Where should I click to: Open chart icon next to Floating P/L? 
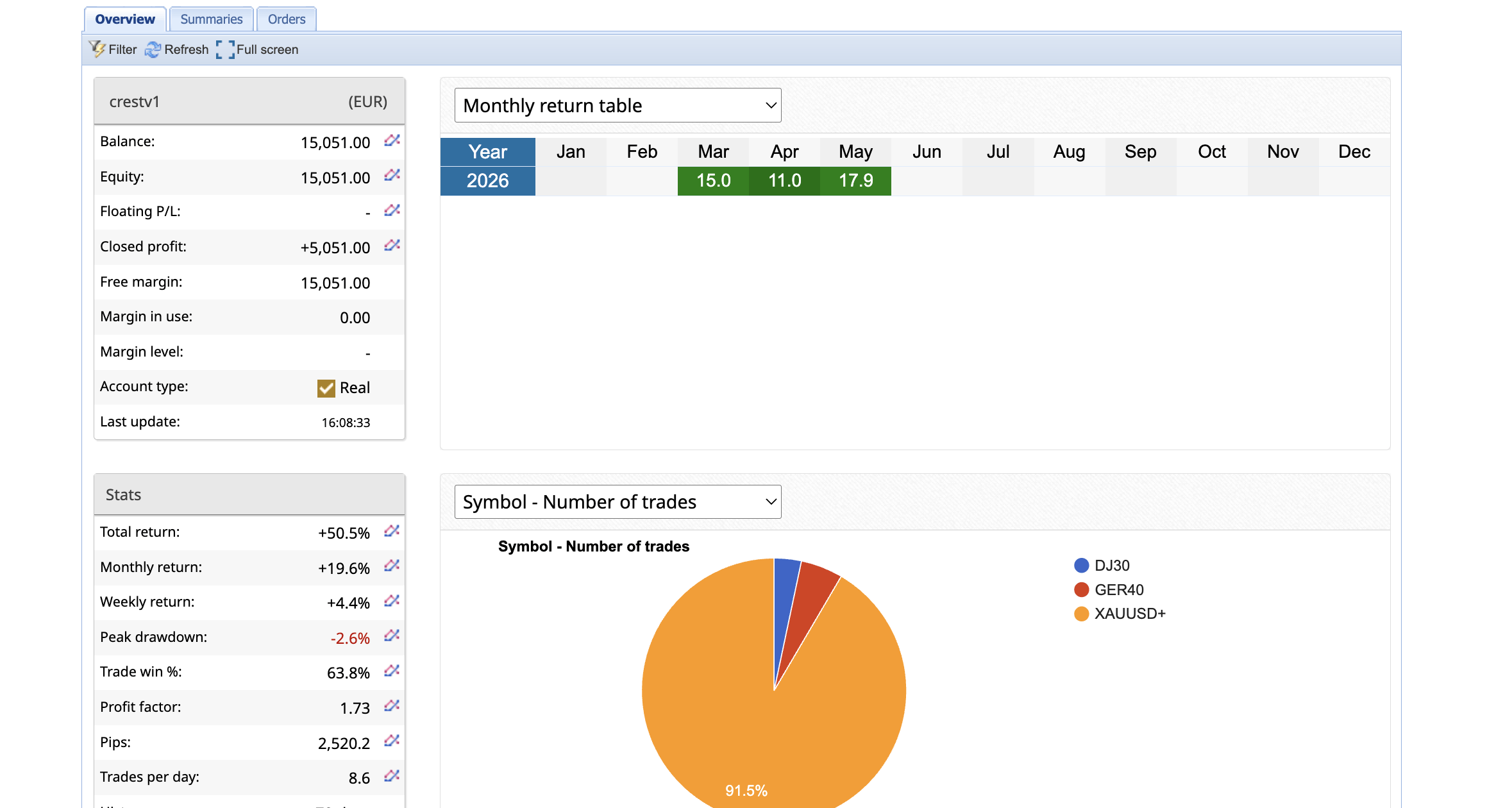pos(392,210)
